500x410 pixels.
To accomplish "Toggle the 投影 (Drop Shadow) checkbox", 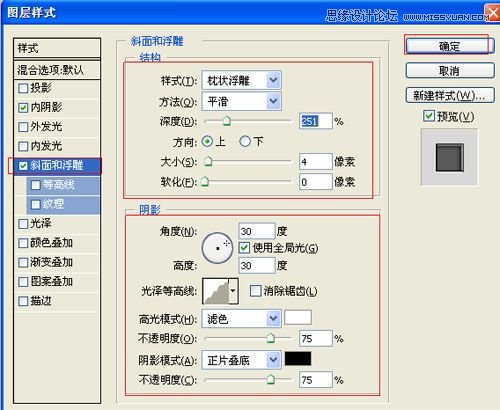I will (23, 88).
